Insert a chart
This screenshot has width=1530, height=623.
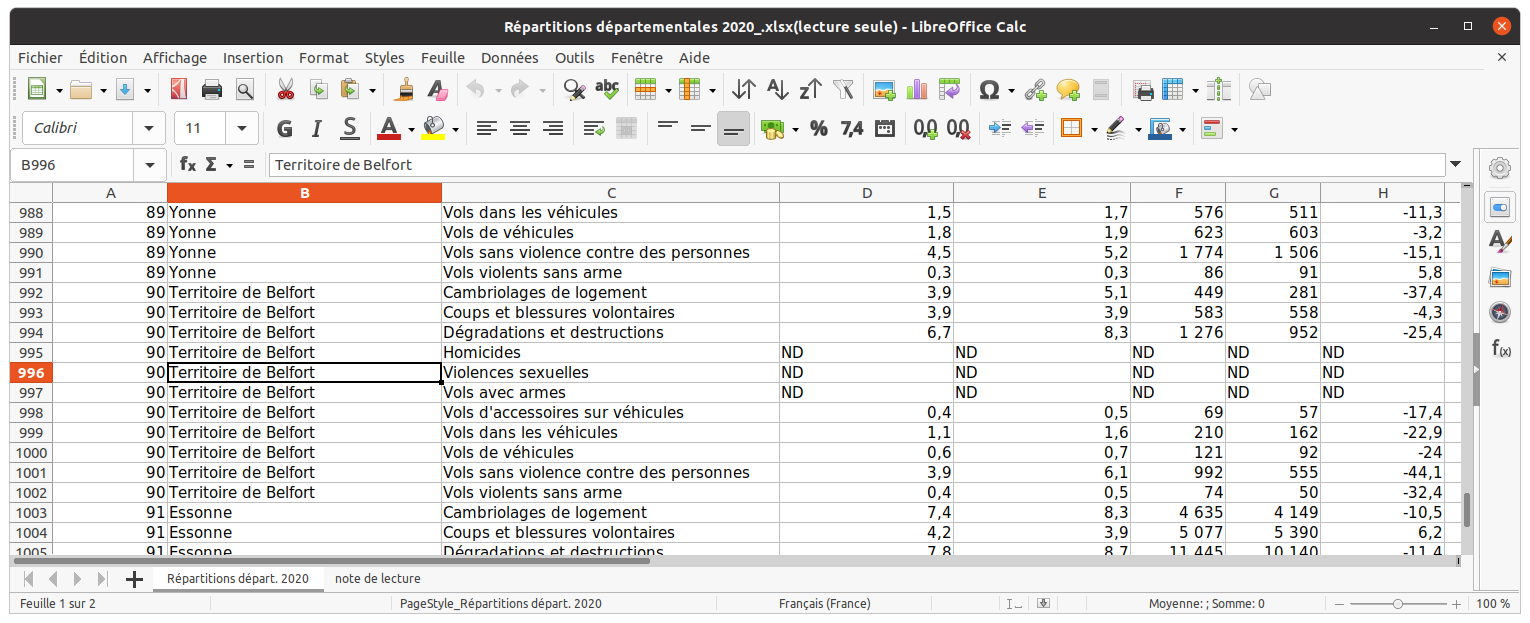pos(917,90)
